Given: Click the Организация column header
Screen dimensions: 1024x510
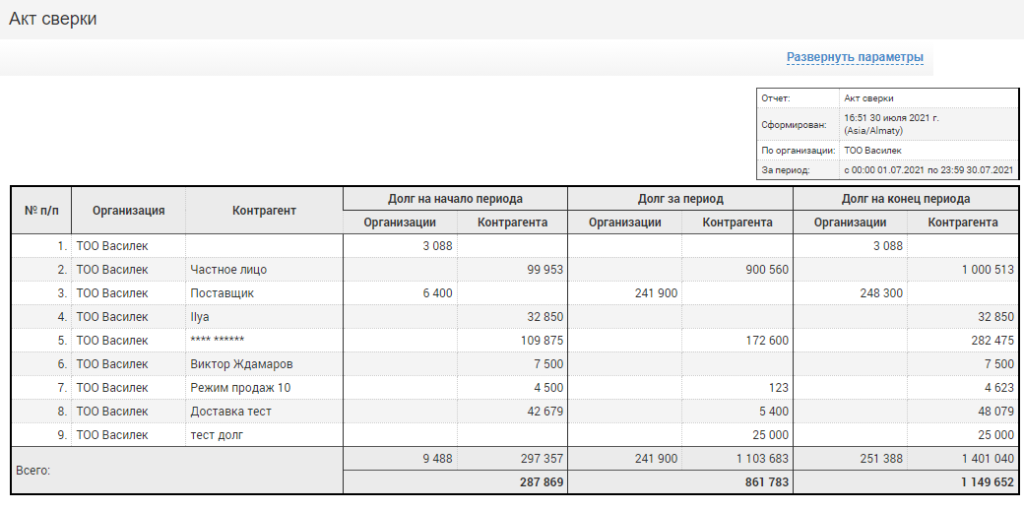Looking at the screenshot, I should coord(128,210).
